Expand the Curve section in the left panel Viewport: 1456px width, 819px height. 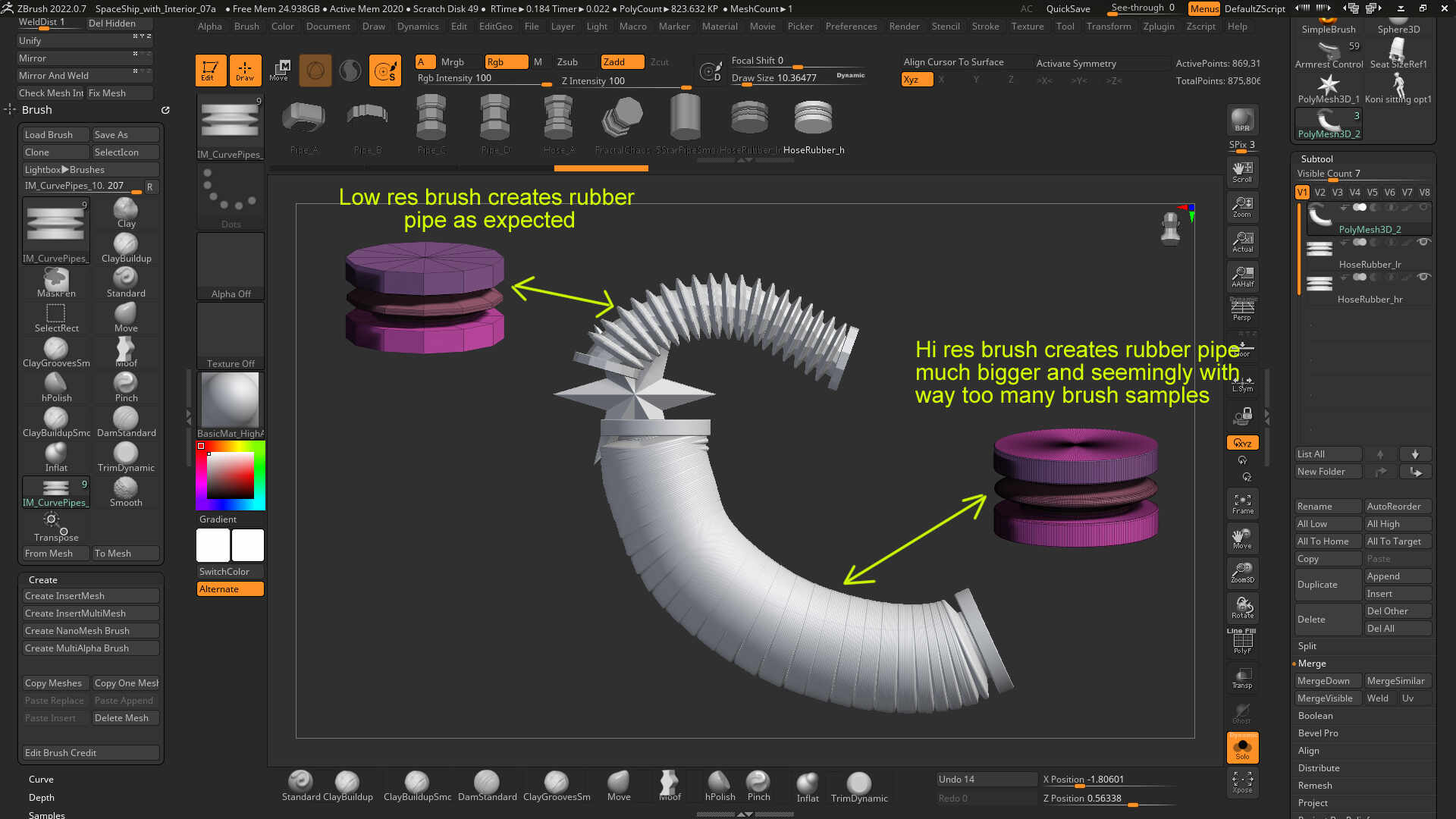(x=41, y=779)
